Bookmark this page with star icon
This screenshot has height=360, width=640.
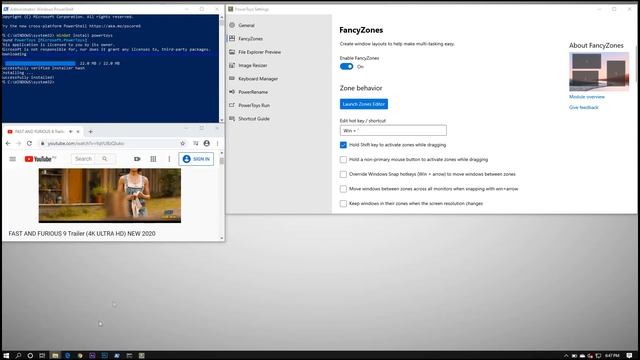(182, 143)
